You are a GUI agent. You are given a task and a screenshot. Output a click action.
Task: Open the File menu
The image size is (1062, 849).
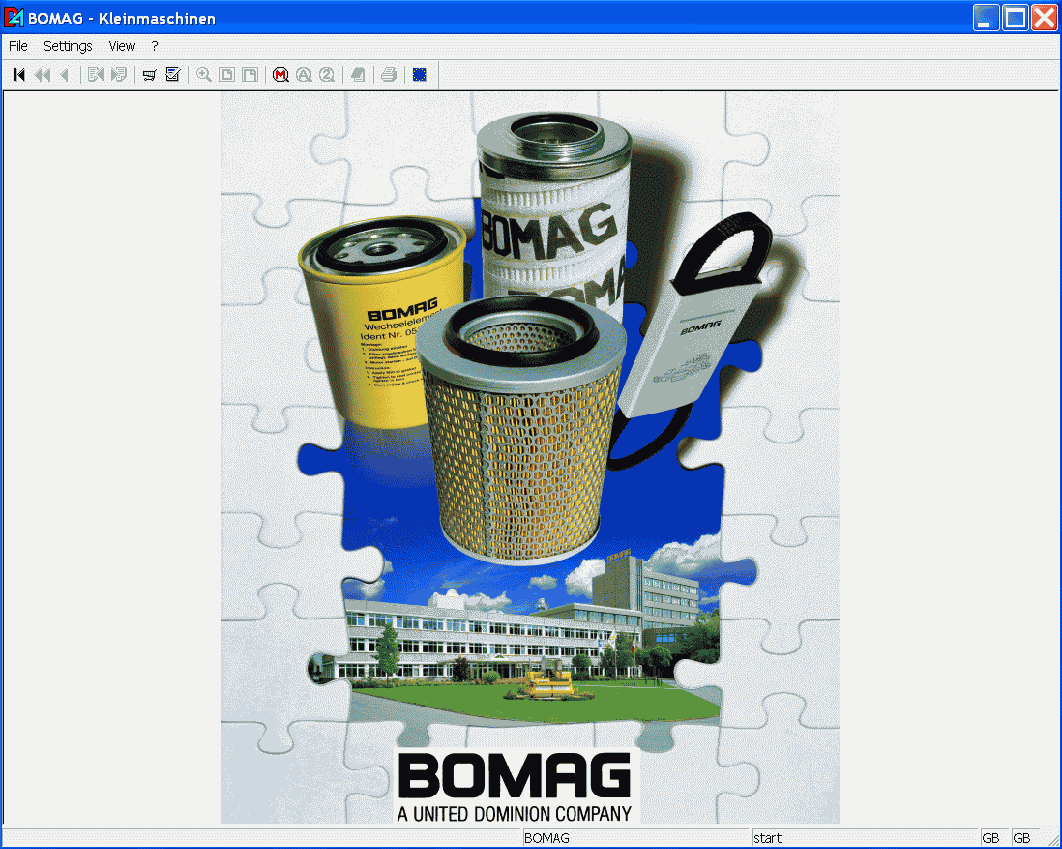pyautogui.click(x=18, y=46)
